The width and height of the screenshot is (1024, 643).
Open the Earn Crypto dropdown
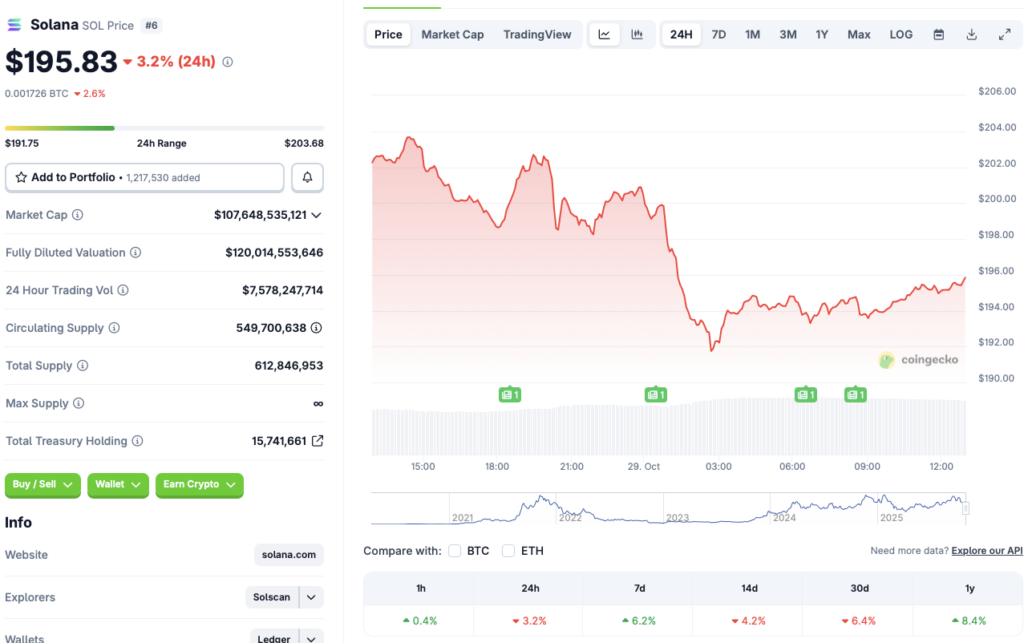(x=199, y=485)
